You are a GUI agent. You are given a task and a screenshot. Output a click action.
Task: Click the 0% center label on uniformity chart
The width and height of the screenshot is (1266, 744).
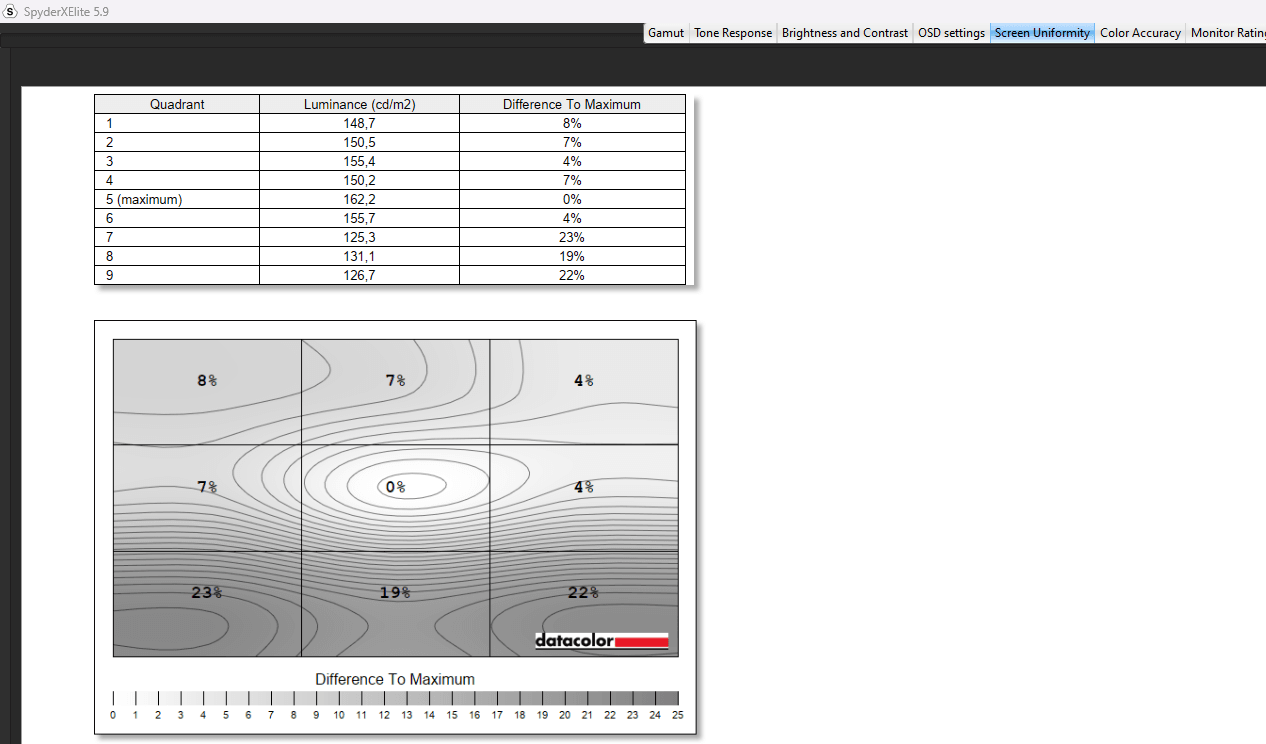point(396,487)
